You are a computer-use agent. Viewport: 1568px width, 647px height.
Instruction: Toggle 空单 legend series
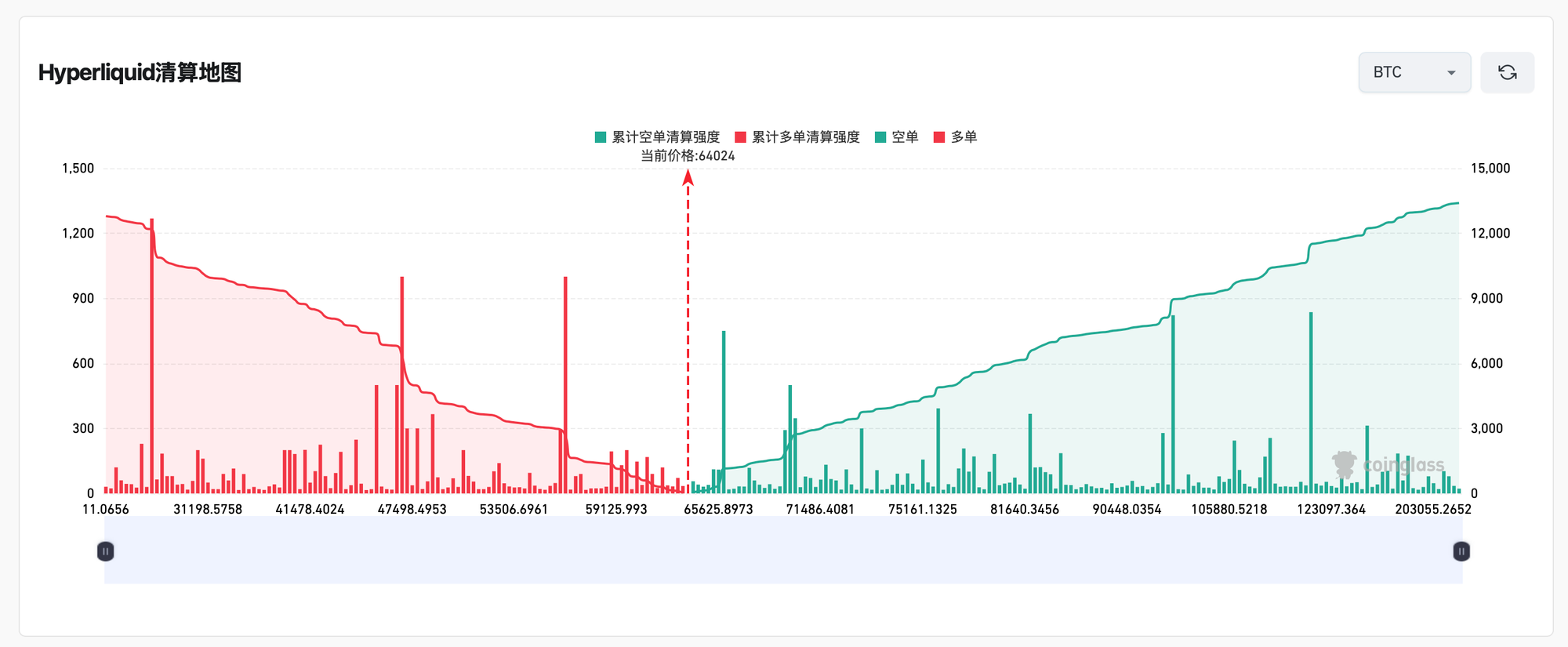pos(896,137)
